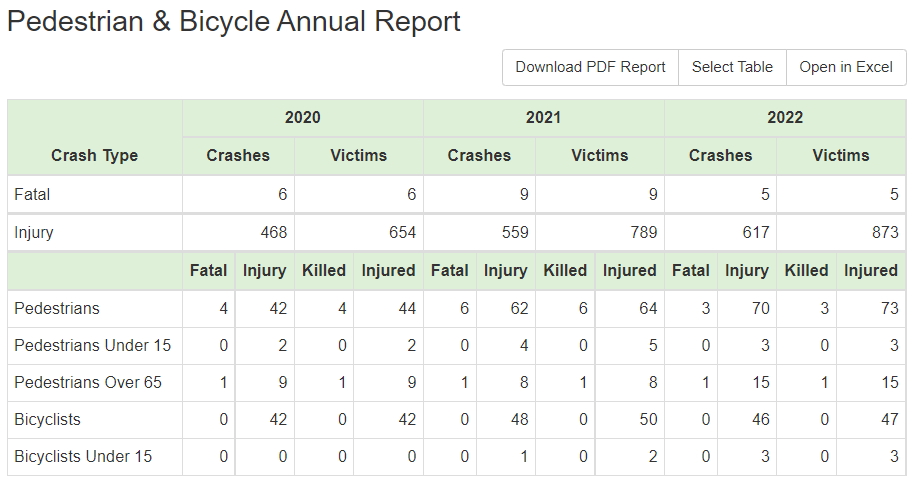Viewport: 914px width, 486px height.
Task: Click the Pedestrians Under 15 row label
Action: click(x=92, y=346)
